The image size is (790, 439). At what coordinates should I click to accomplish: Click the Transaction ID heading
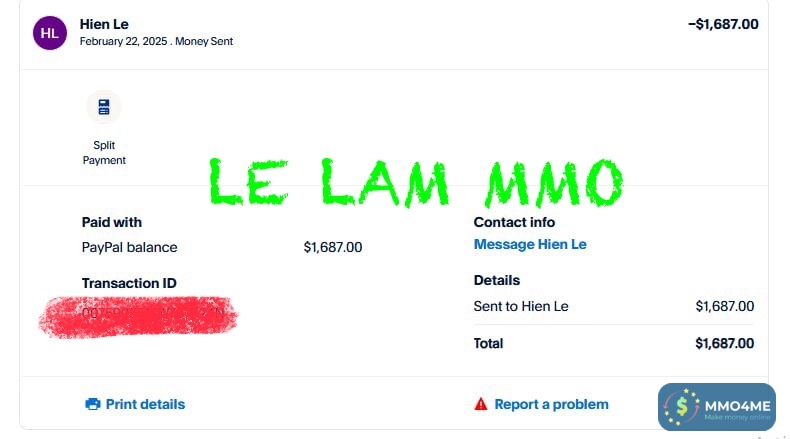[129, 283]
